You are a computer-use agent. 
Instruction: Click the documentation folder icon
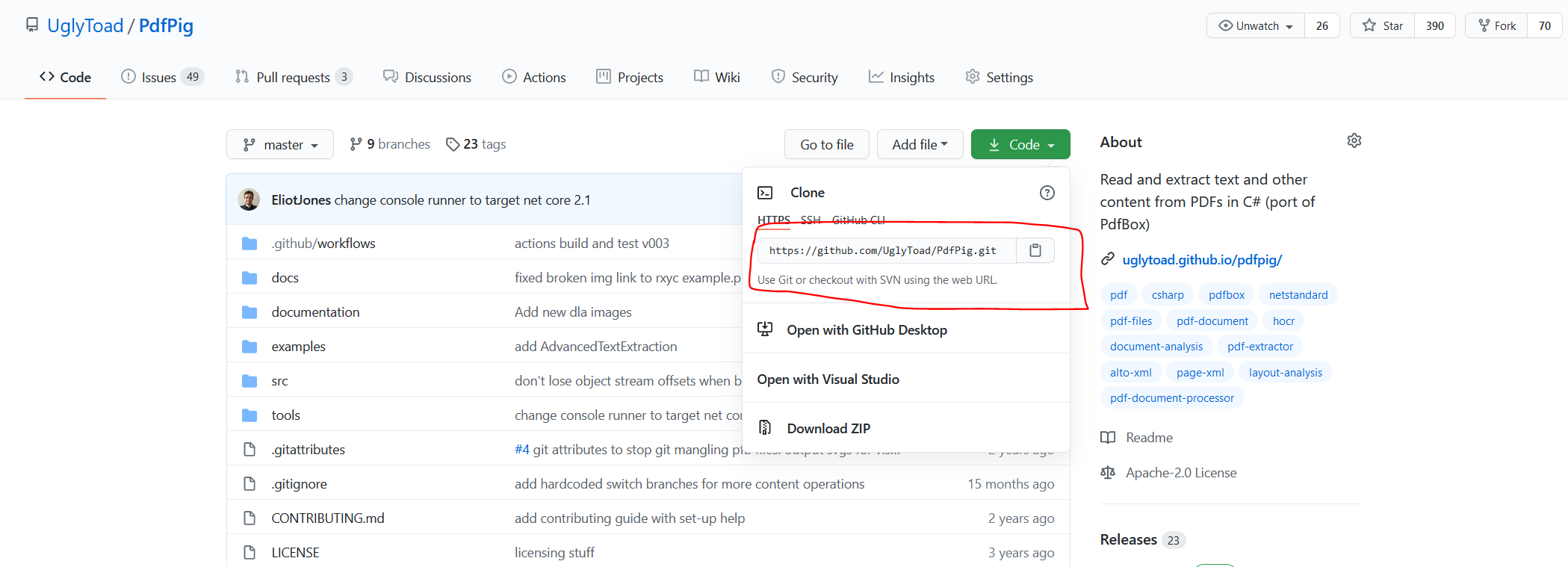click(250, 312)
